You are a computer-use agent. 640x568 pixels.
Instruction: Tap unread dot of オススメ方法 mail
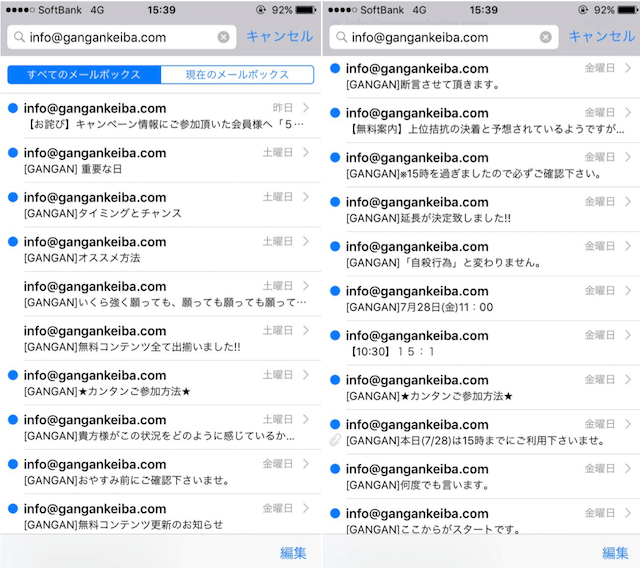[x=13, y=242]
